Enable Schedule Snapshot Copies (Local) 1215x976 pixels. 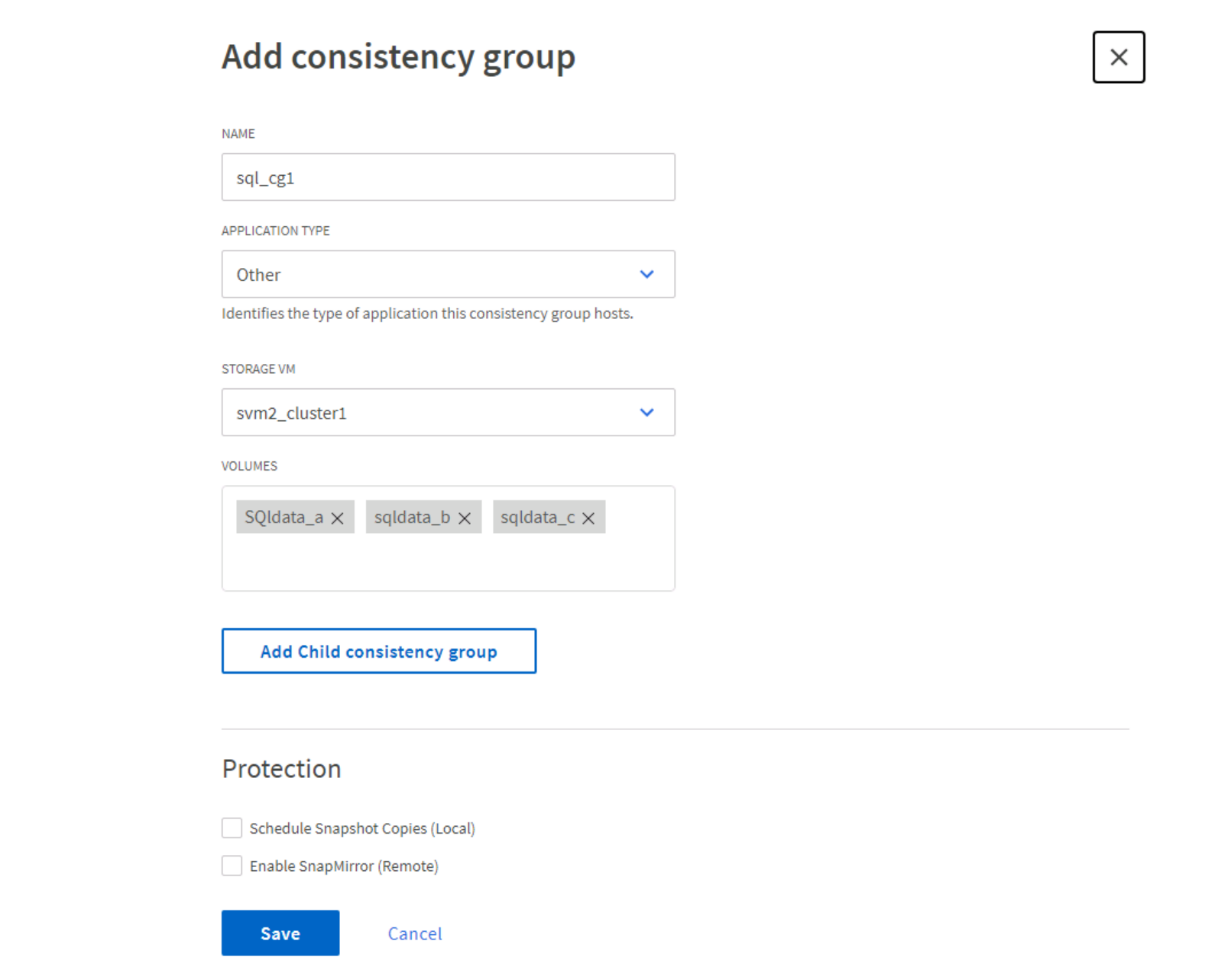pyautogui.click(x=232, y=828)
